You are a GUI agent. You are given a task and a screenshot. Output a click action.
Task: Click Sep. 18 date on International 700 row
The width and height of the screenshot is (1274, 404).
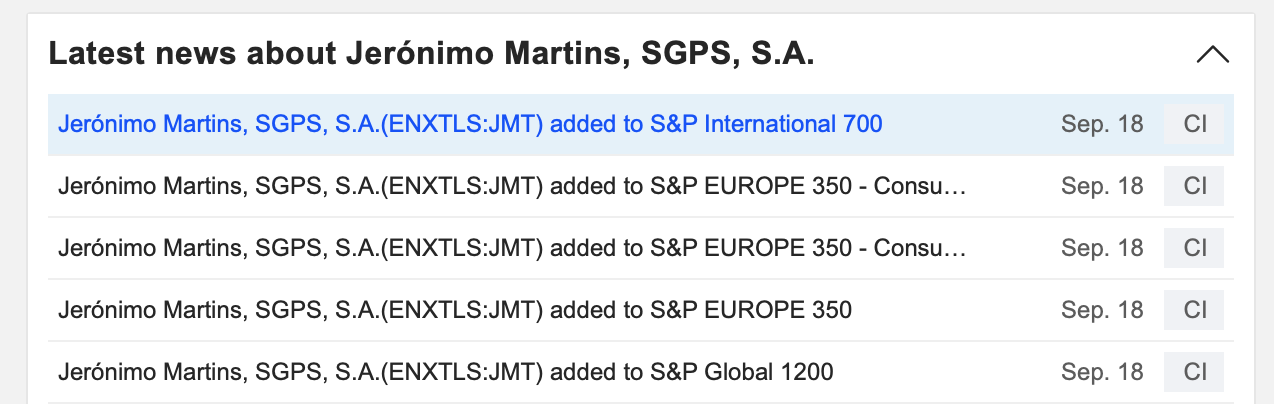click(1102, 125)
